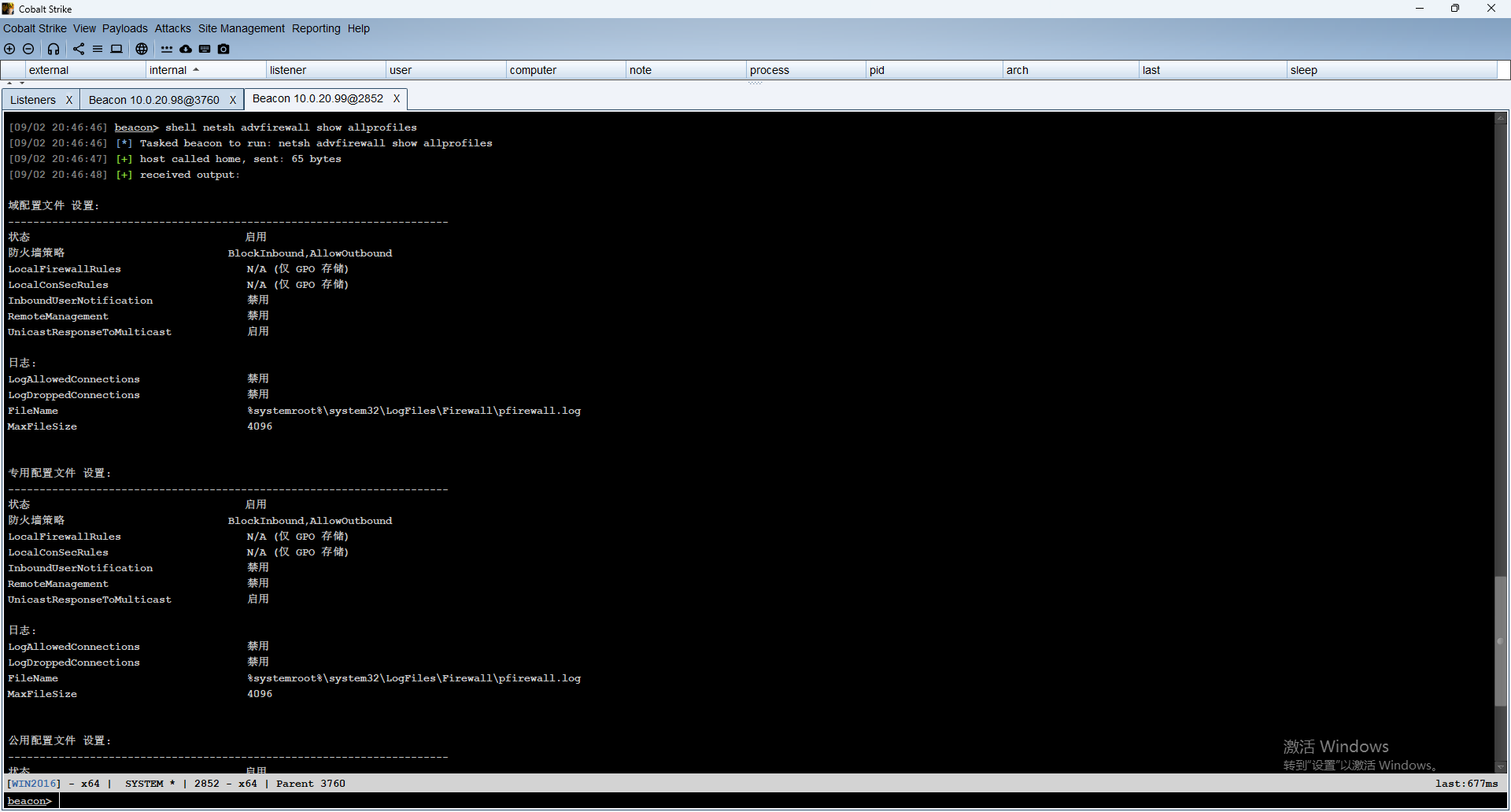Sort sessions by sleep column

pyautogui.click(x=1392, y=70)
